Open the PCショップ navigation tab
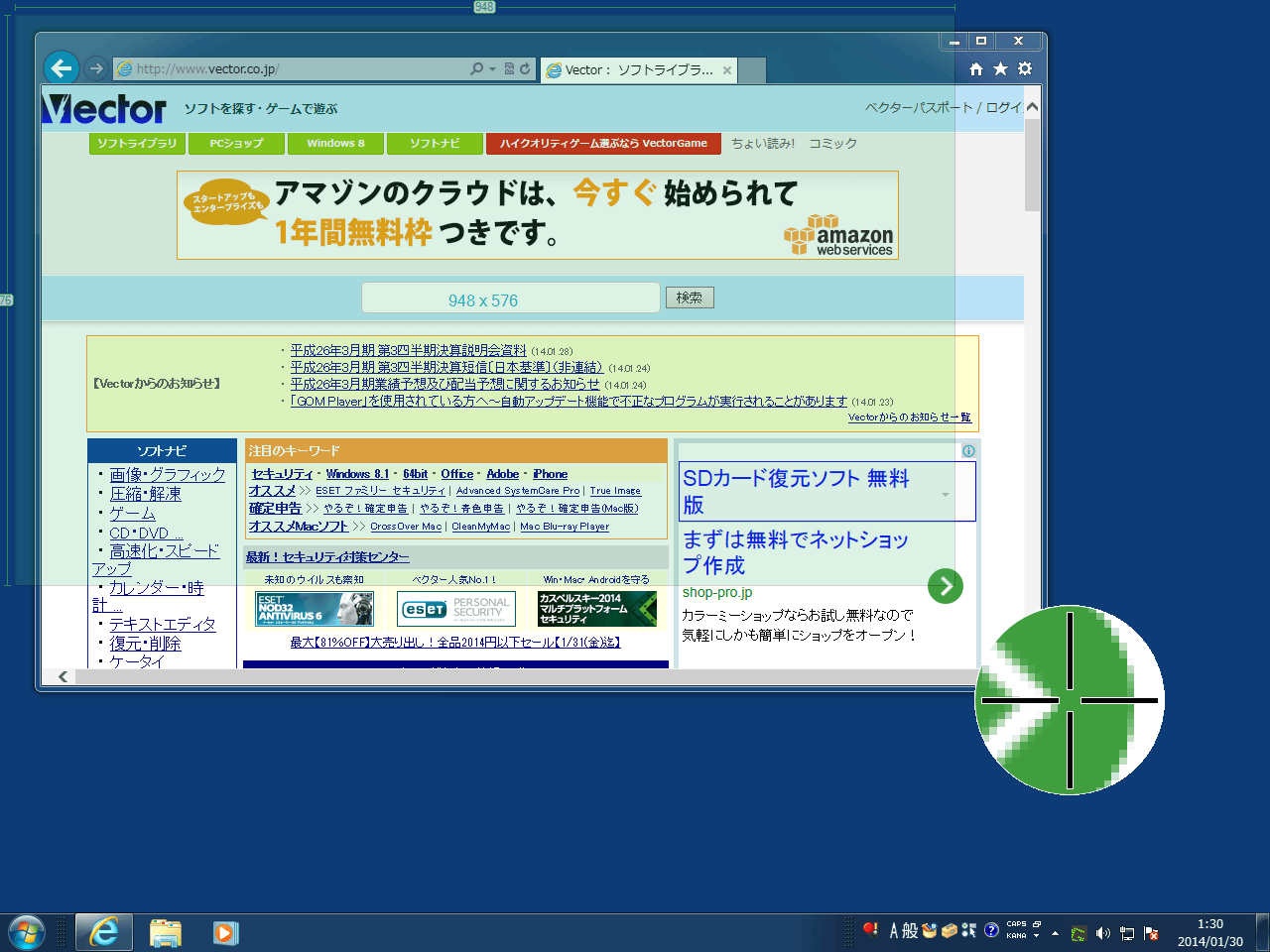 (236, 144)
